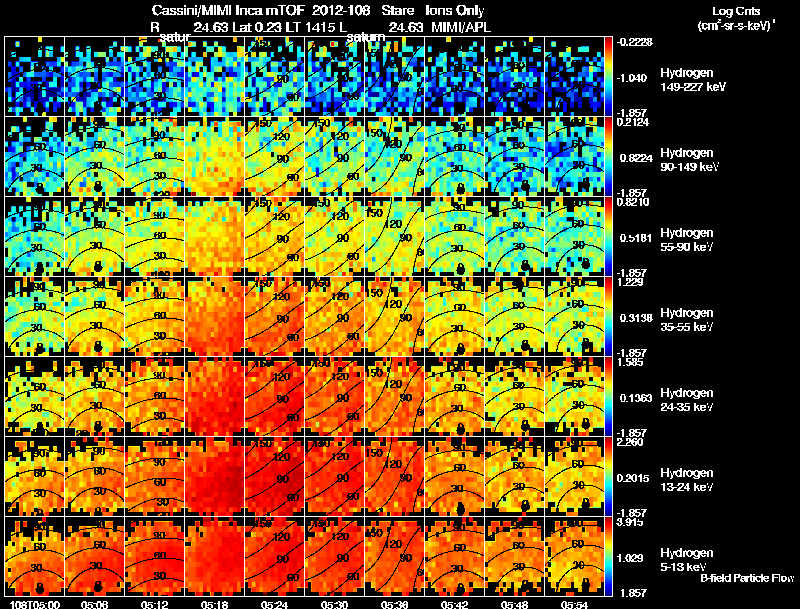800x609 pixels.
Task: Click the color bar beside Hydrogen 90-149 keV
Action: click(608, 157)
